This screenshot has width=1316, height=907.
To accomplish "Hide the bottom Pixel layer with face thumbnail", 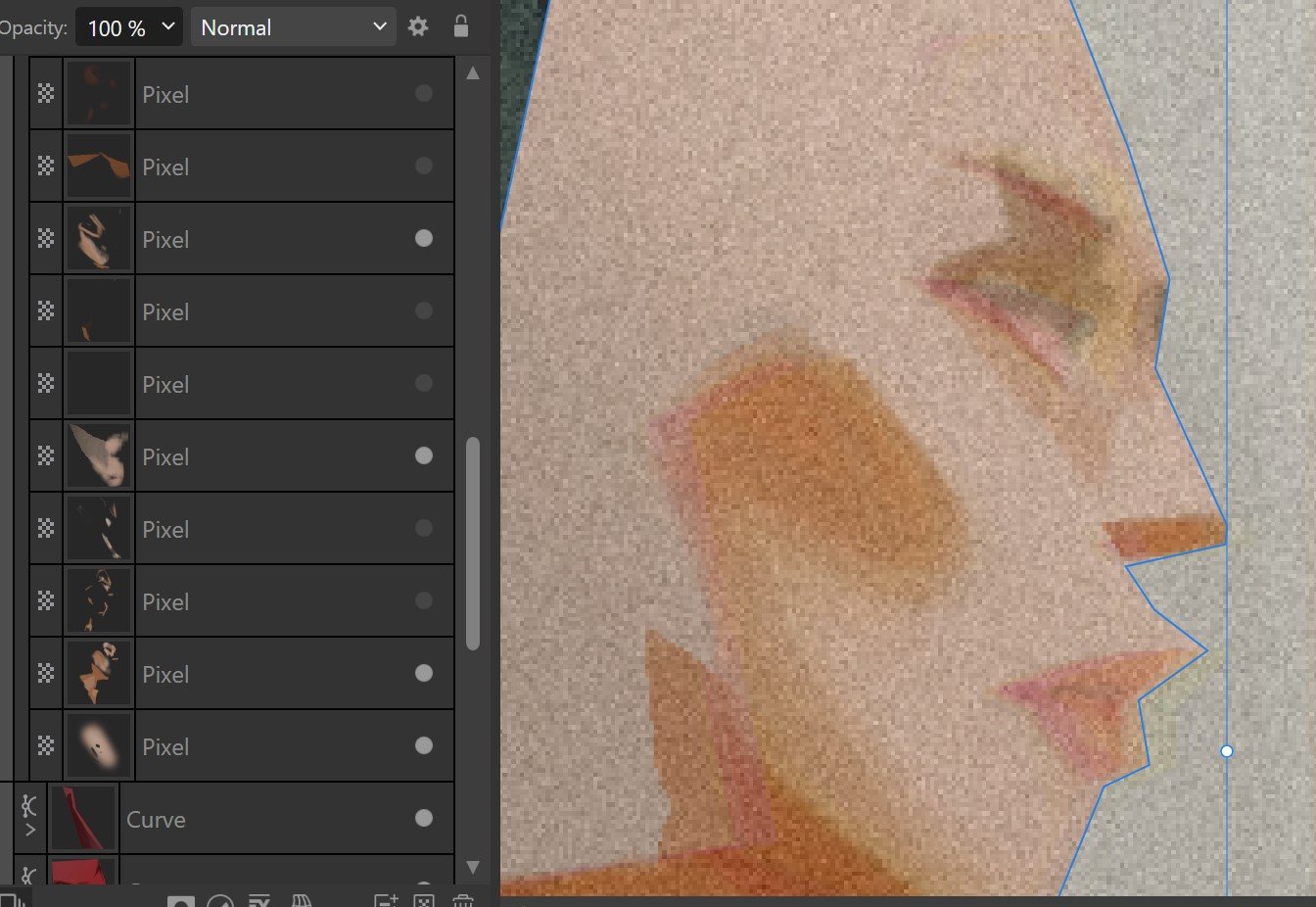I will (424, 746).
